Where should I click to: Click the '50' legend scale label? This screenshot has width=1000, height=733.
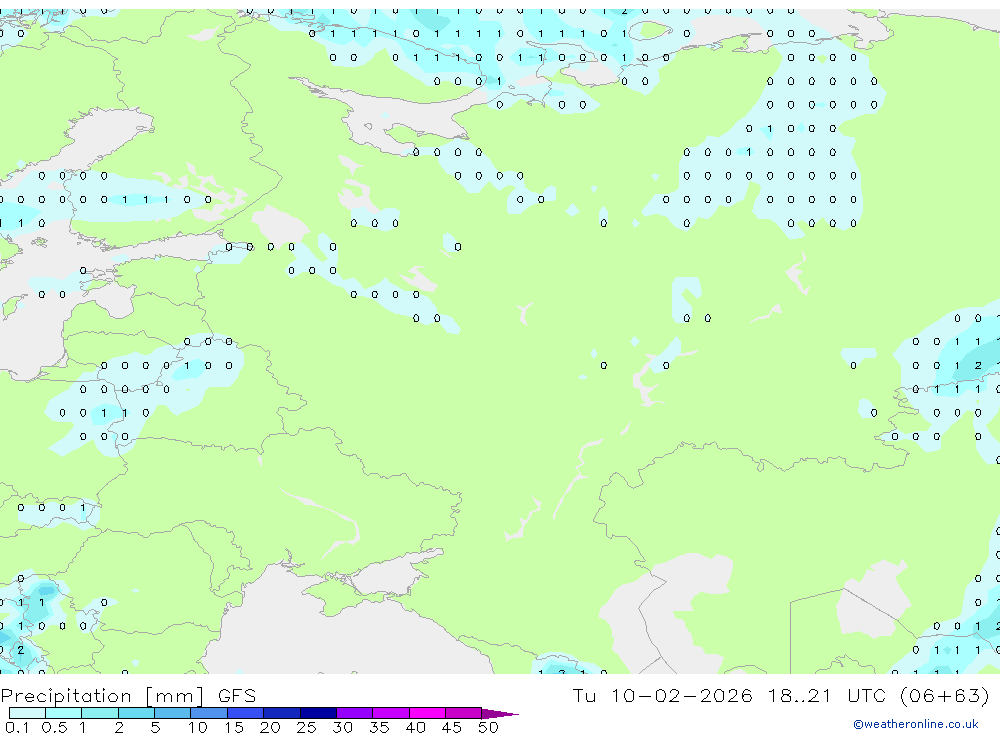click(x=488, y=727)
